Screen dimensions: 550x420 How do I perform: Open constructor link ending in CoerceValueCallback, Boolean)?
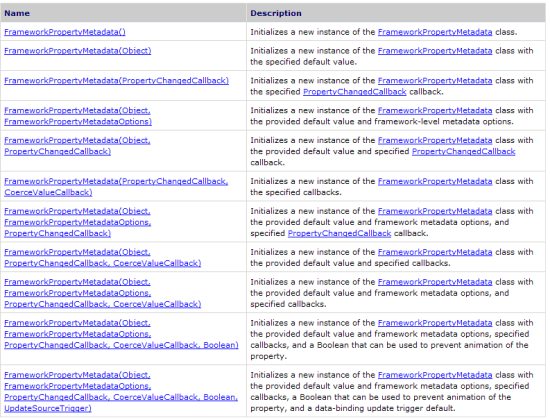tap(121, 334)
